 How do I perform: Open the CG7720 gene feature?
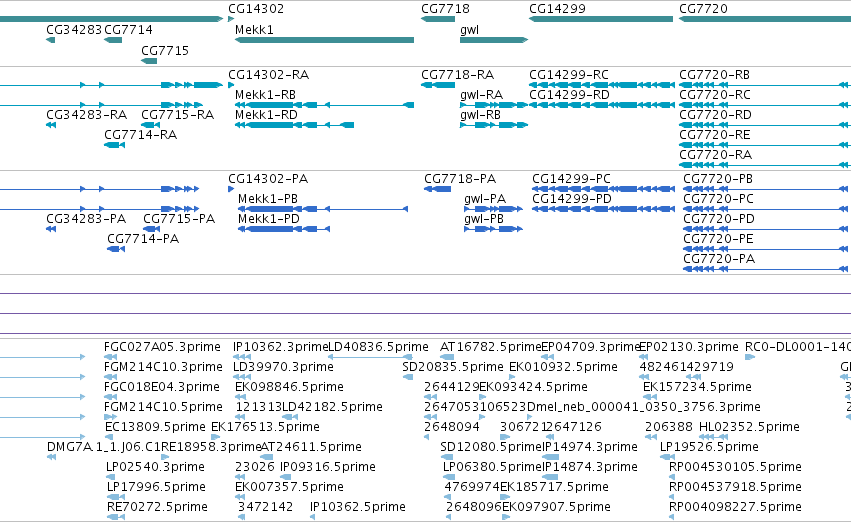pyautogui.click(x=765, y=19)
